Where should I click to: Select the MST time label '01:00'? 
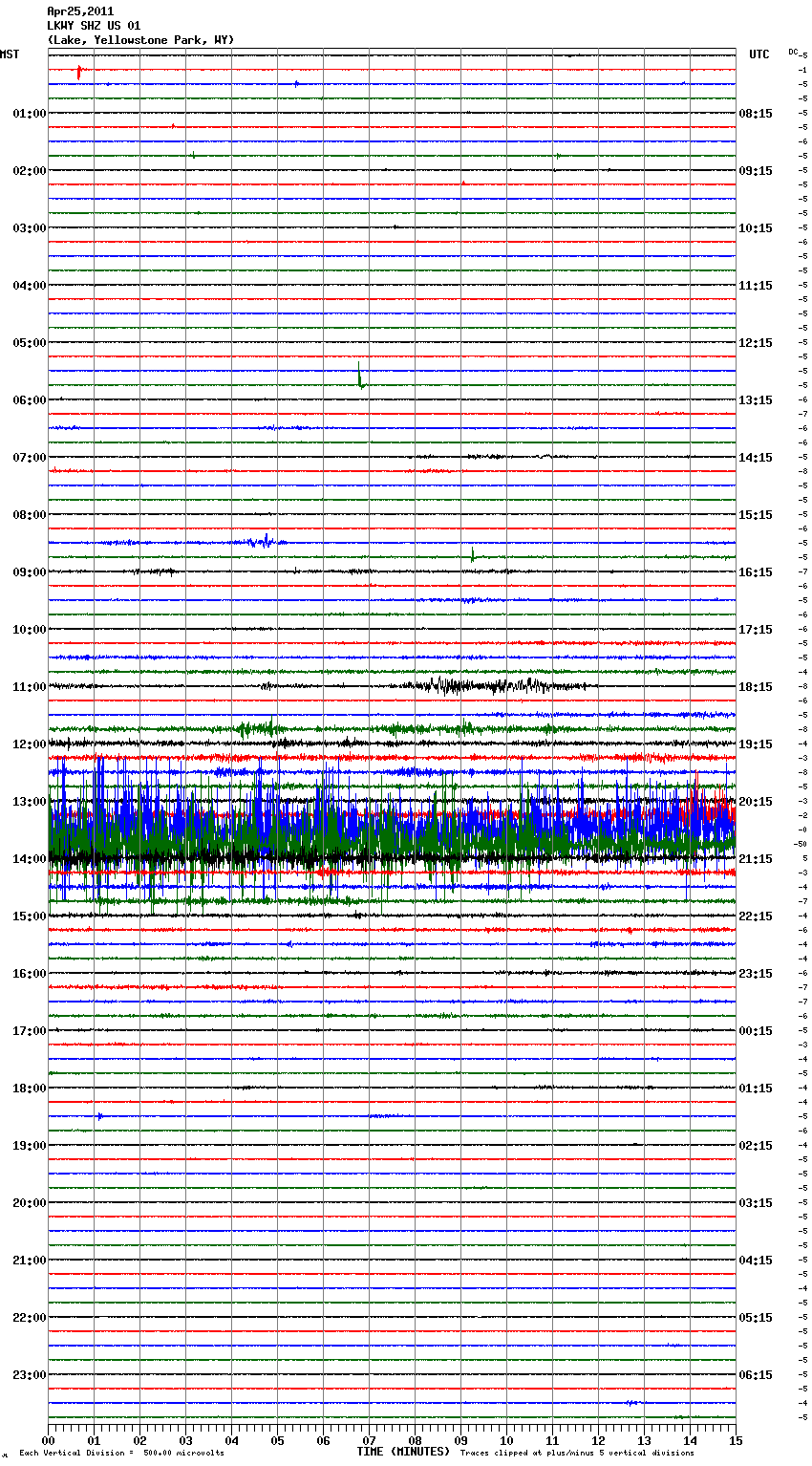pos(30,114)
